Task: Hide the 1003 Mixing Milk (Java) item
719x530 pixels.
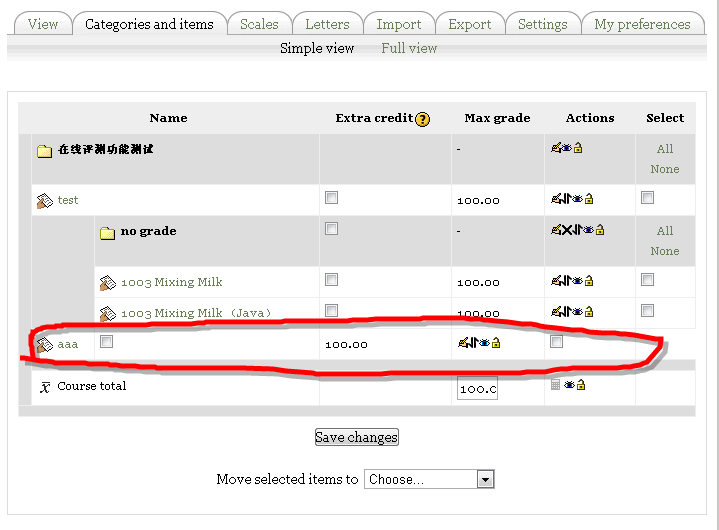Action: (x=578, y=312)
